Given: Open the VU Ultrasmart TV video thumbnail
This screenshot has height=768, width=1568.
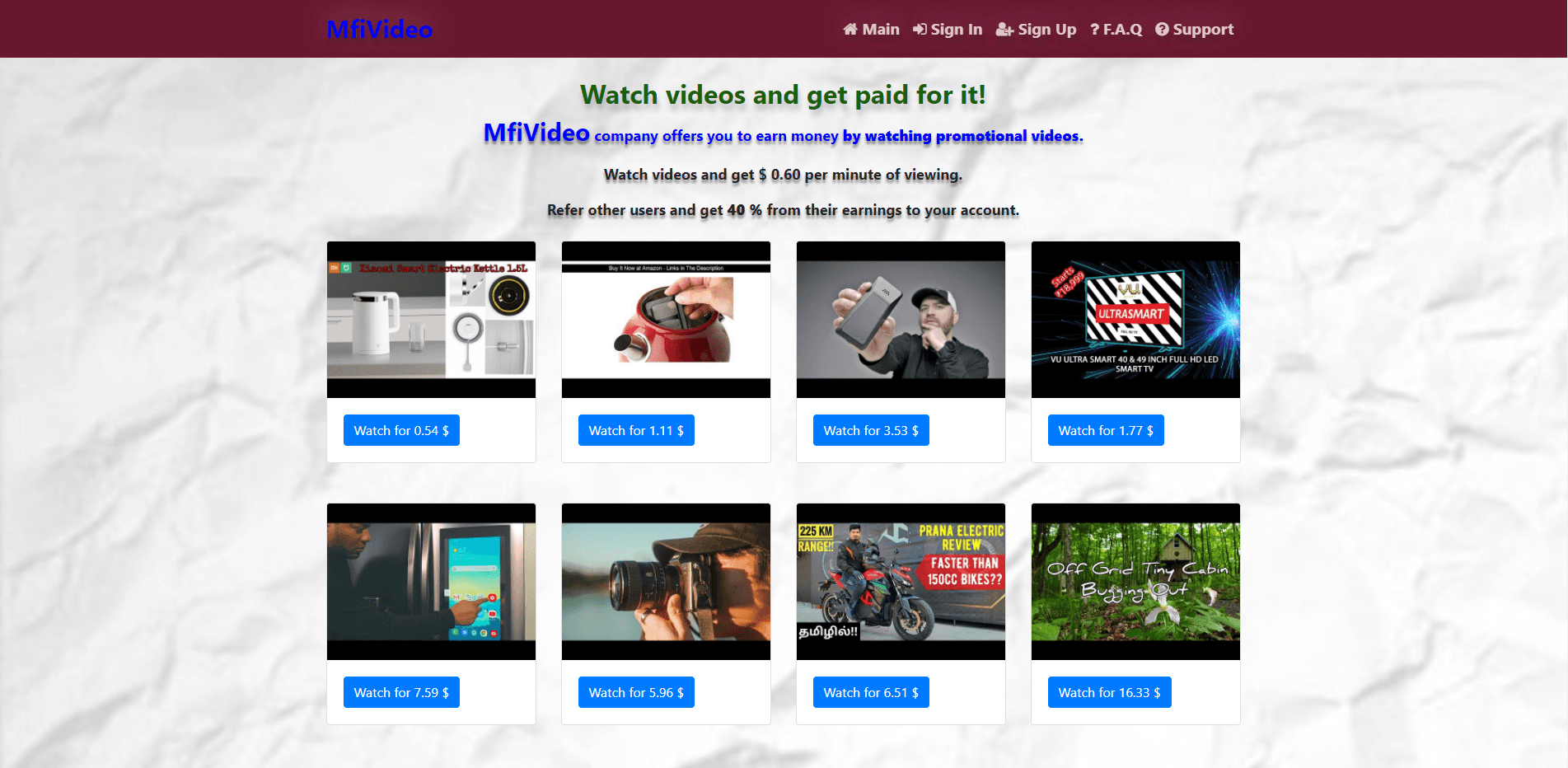Looking at the screenshot, I should tap(1135, 320).
